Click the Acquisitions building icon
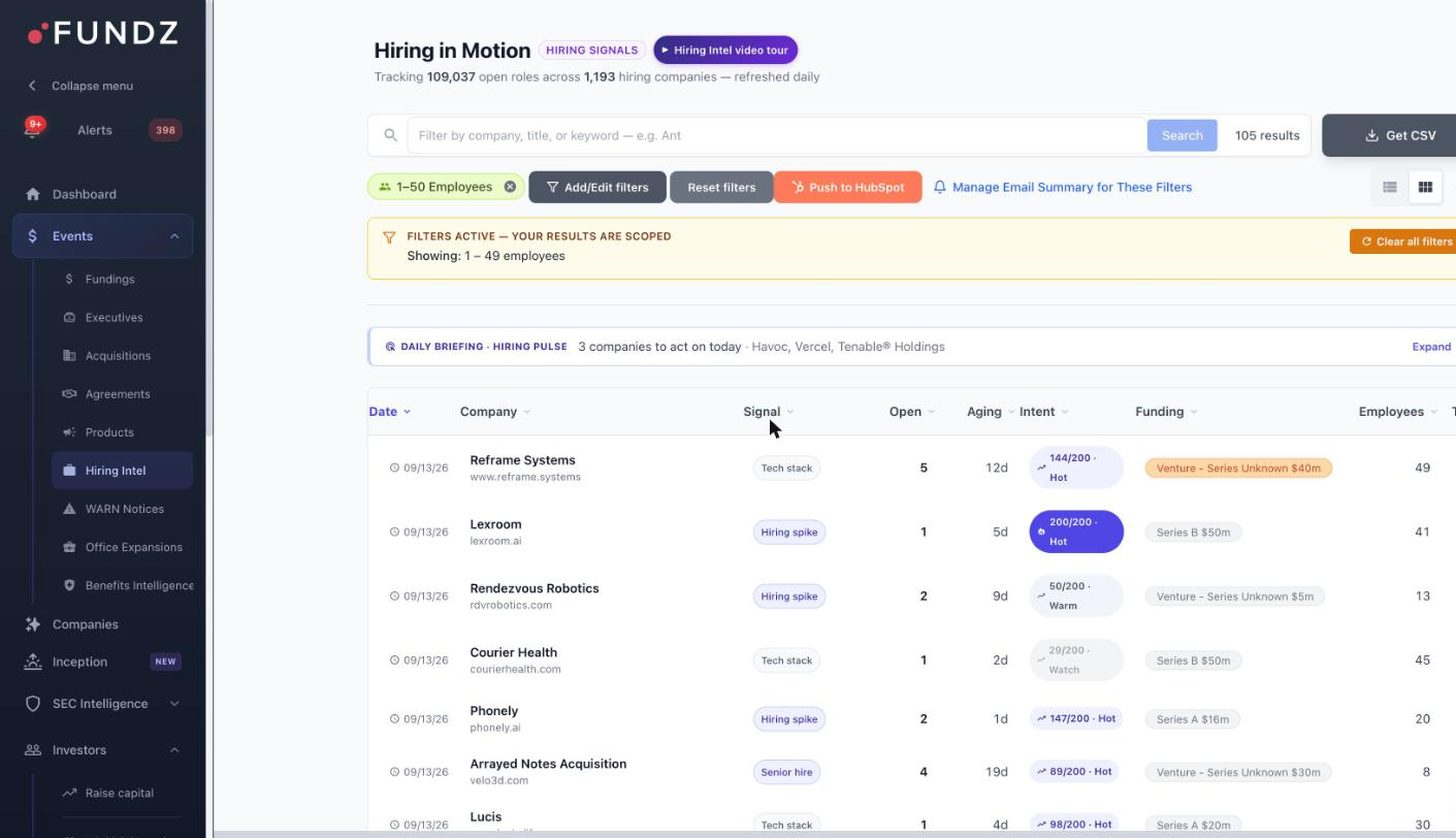The image size is (1456, 838). 69,356
